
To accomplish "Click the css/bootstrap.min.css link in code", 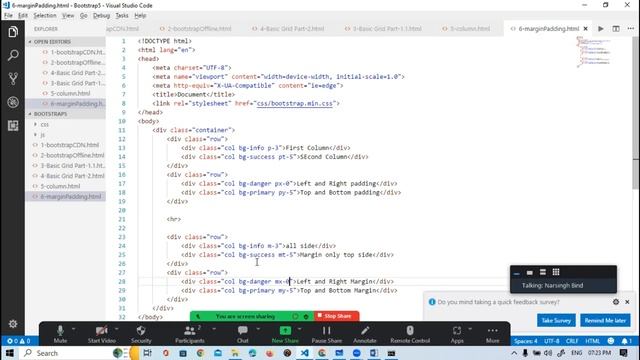I will click(294, 104).
